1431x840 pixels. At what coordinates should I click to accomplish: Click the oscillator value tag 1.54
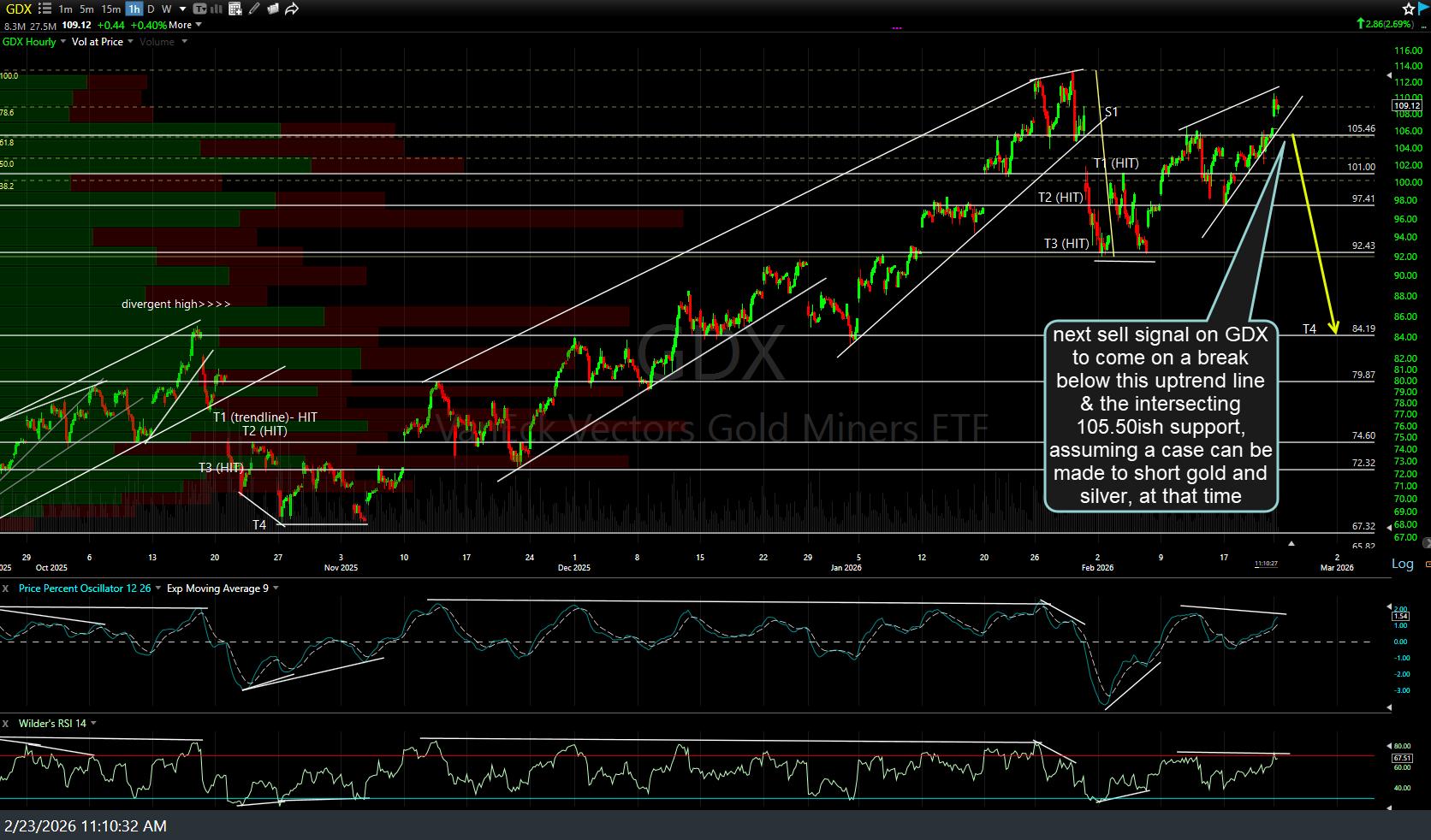(1400, 616)
